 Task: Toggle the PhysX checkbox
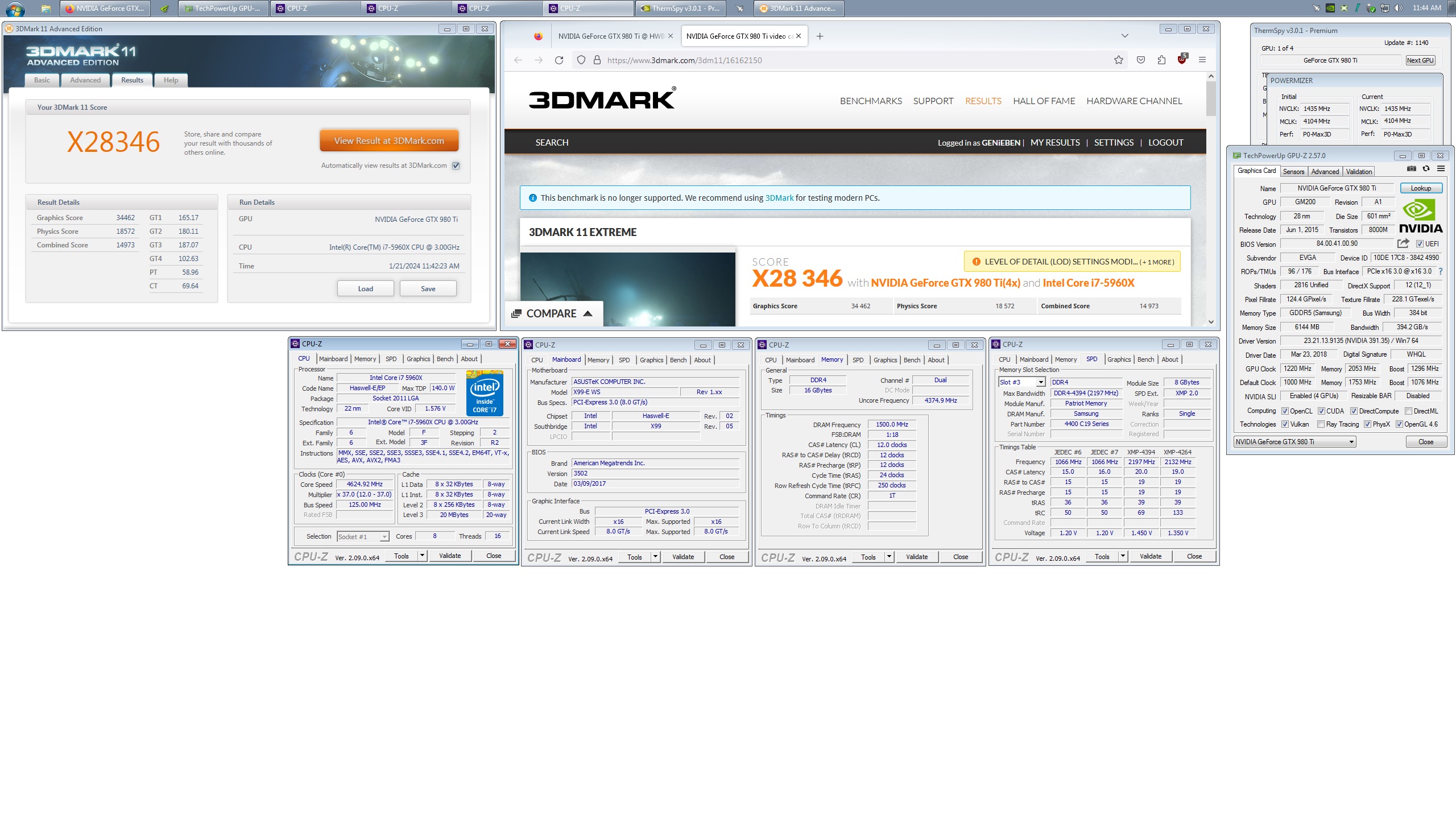[1367, 424]
